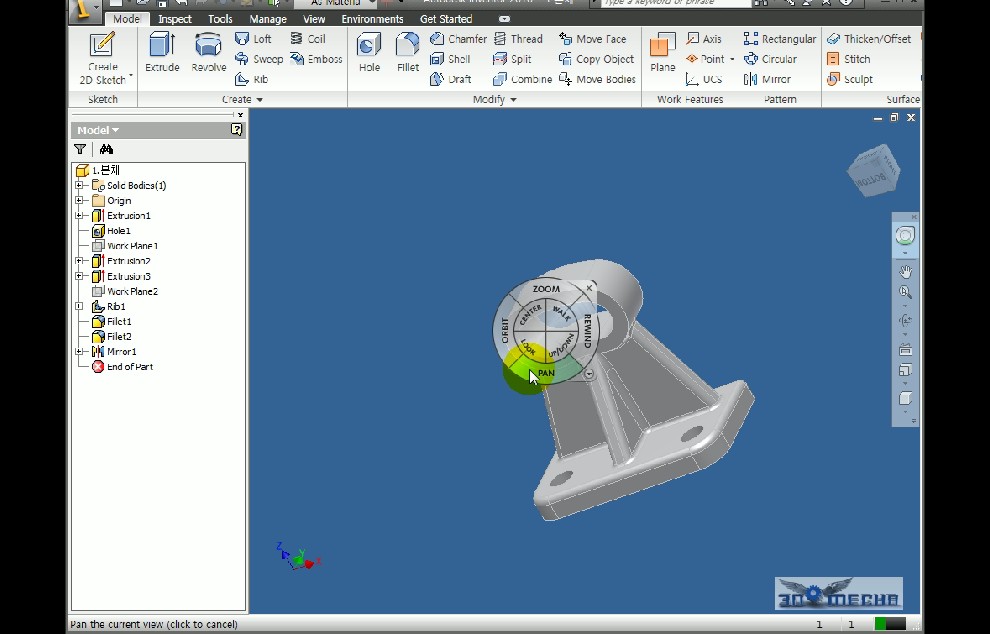The width and height of the screenshot is (990, 634).
Task: Open the Point tool dropdown arrow
Action: tap(732, 59)
